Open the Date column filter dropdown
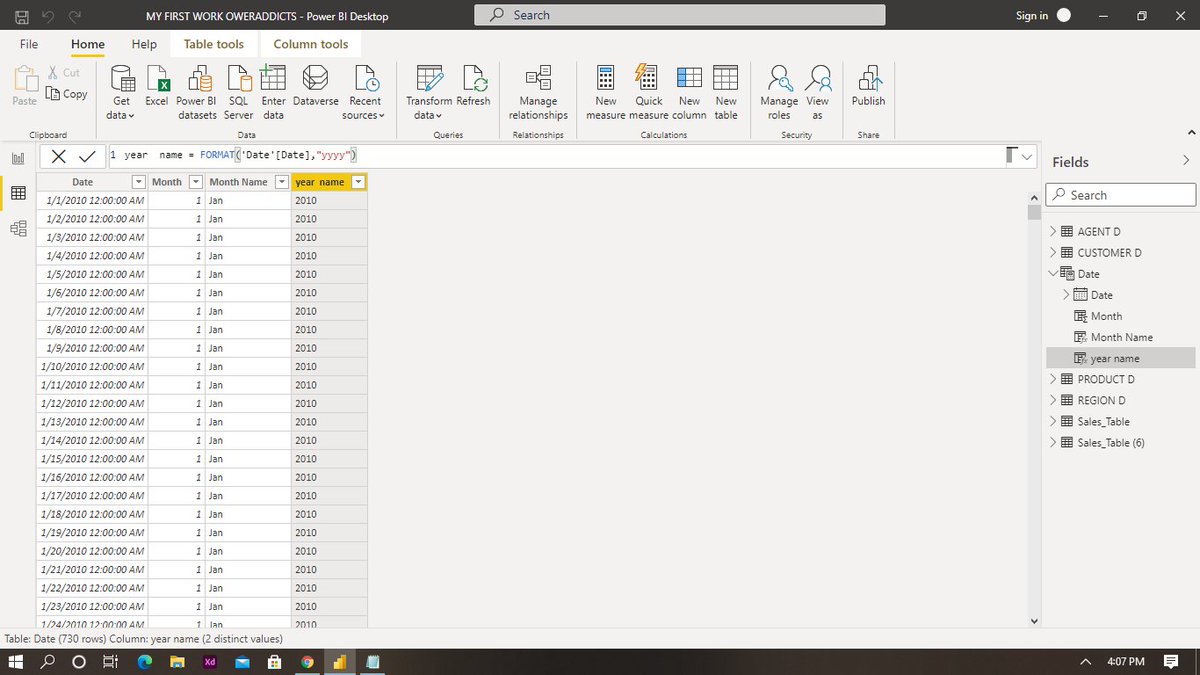 [x=138, y=182]
